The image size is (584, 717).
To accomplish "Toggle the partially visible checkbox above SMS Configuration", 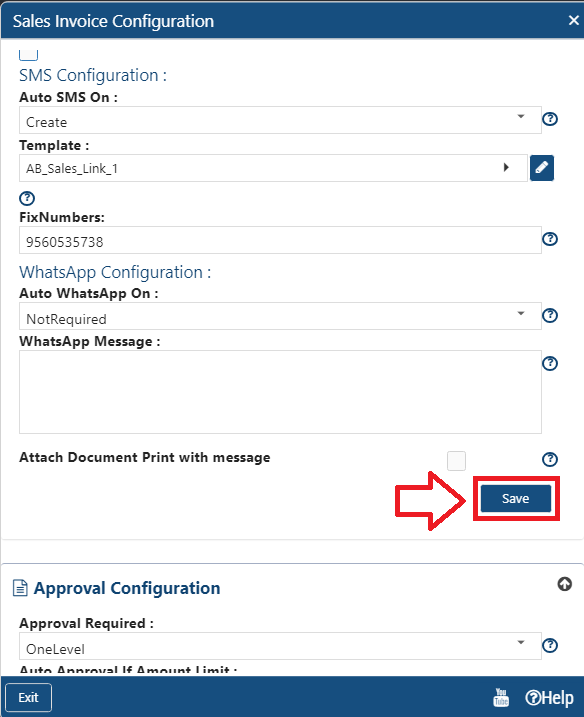I will click(28, 54).
